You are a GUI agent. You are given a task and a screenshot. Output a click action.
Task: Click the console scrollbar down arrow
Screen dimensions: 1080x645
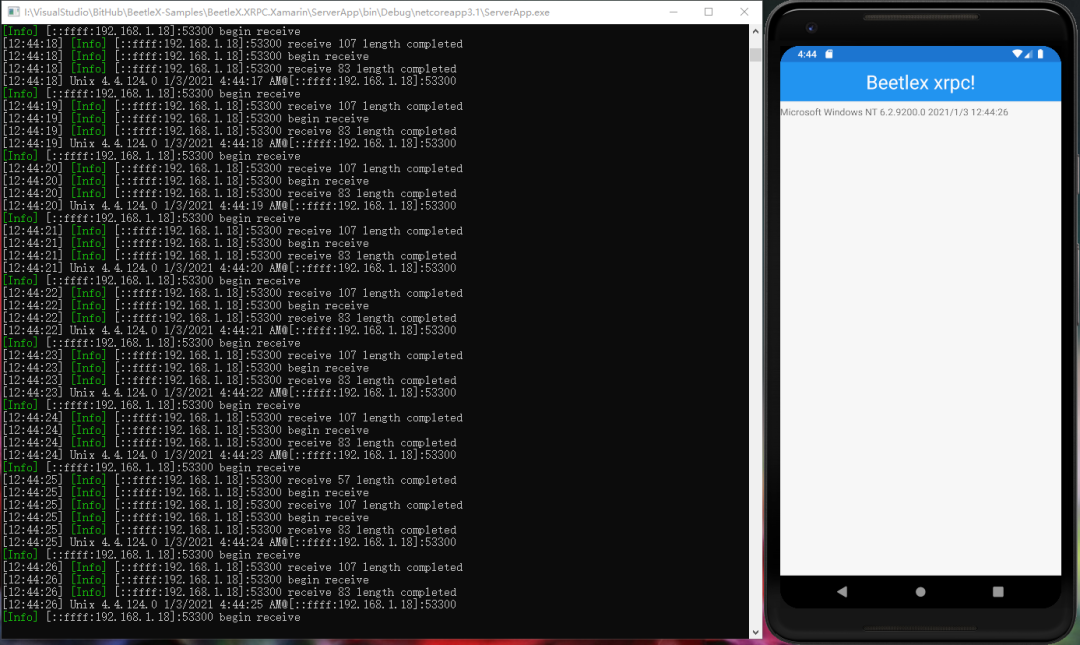point(756,632)
